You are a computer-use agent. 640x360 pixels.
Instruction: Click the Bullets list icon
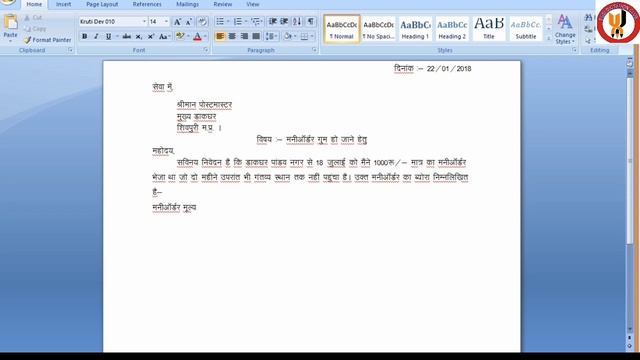pyautogui.click(x=220, y=22)
